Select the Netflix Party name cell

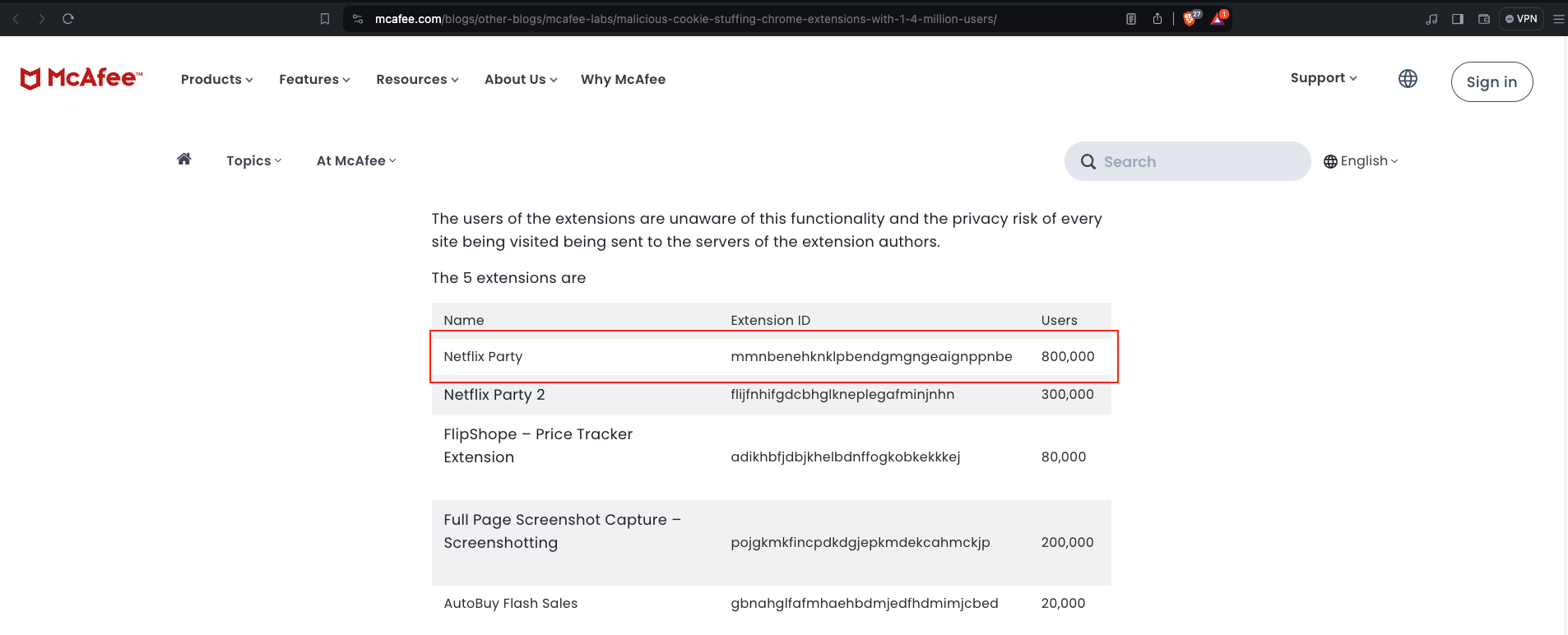click(x=483, y=357)
